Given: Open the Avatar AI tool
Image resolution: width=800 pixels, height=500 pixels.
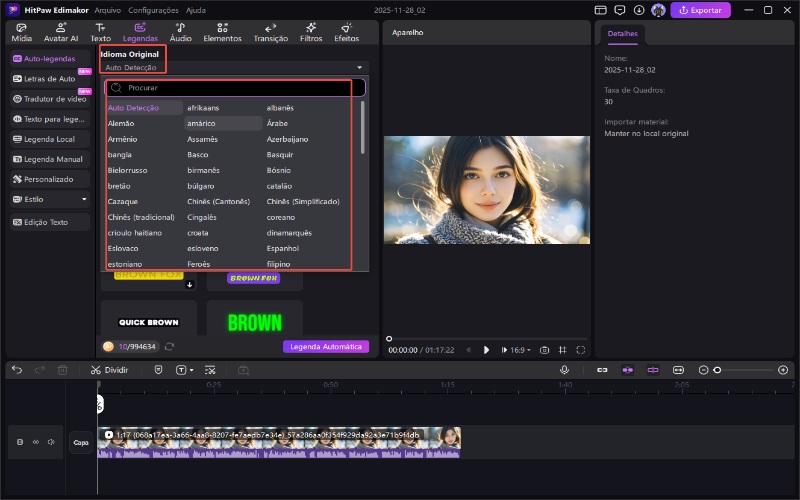Looking at the screenshot, I should (x=60, y=31).
